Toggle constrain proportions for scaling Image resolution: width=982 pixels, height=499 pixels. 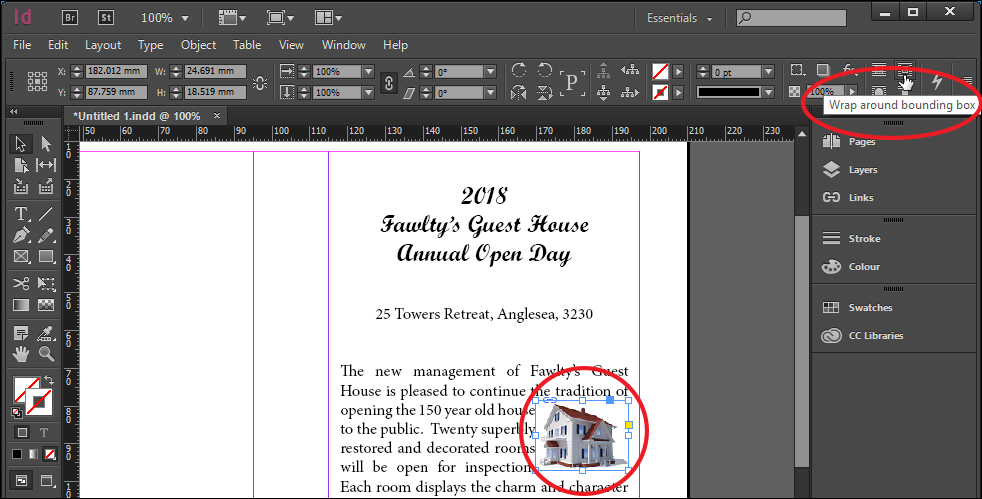388,82
